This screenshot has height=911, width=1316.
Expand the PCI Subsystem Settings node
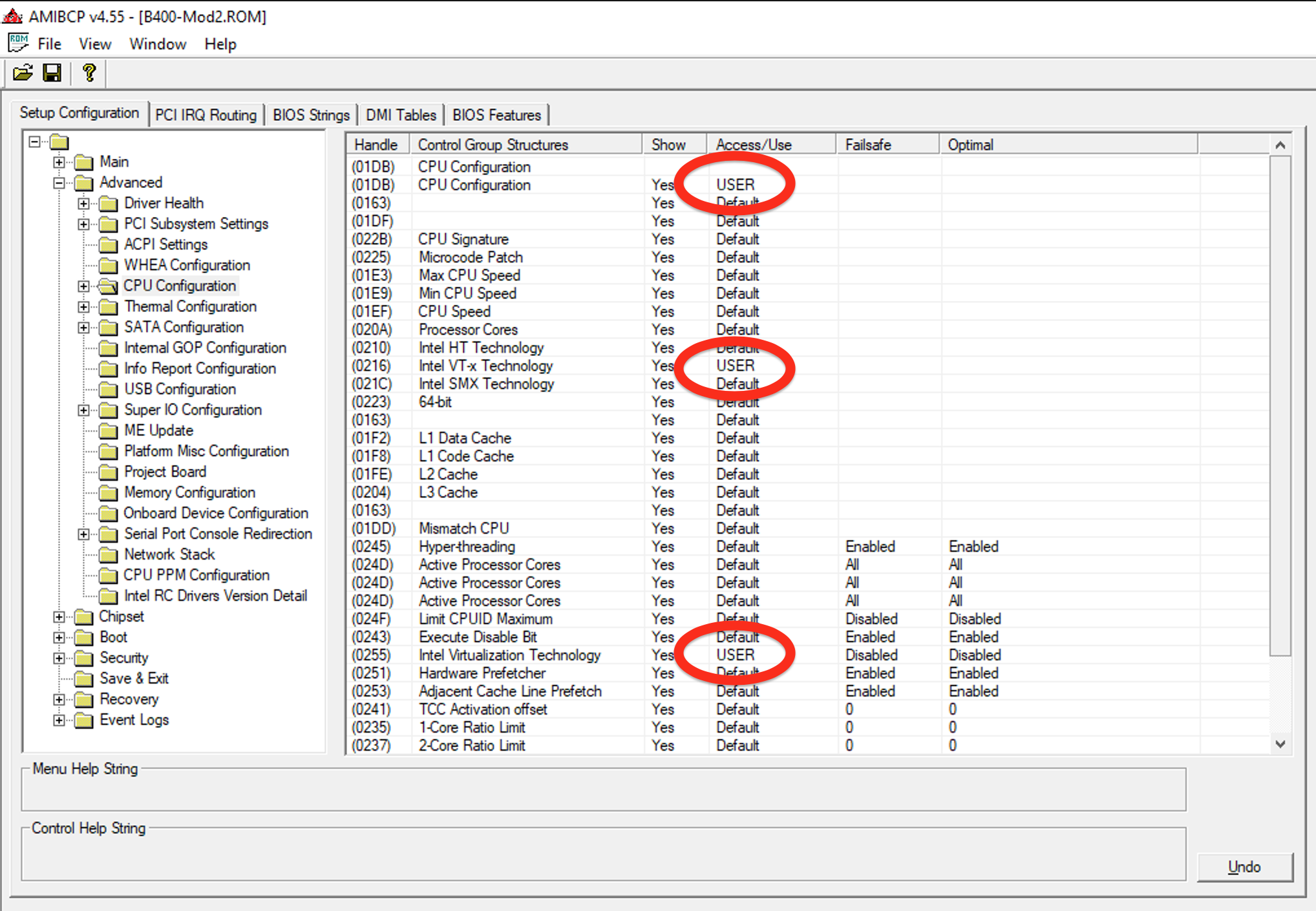pyautogui.click(x=84, y=224)
